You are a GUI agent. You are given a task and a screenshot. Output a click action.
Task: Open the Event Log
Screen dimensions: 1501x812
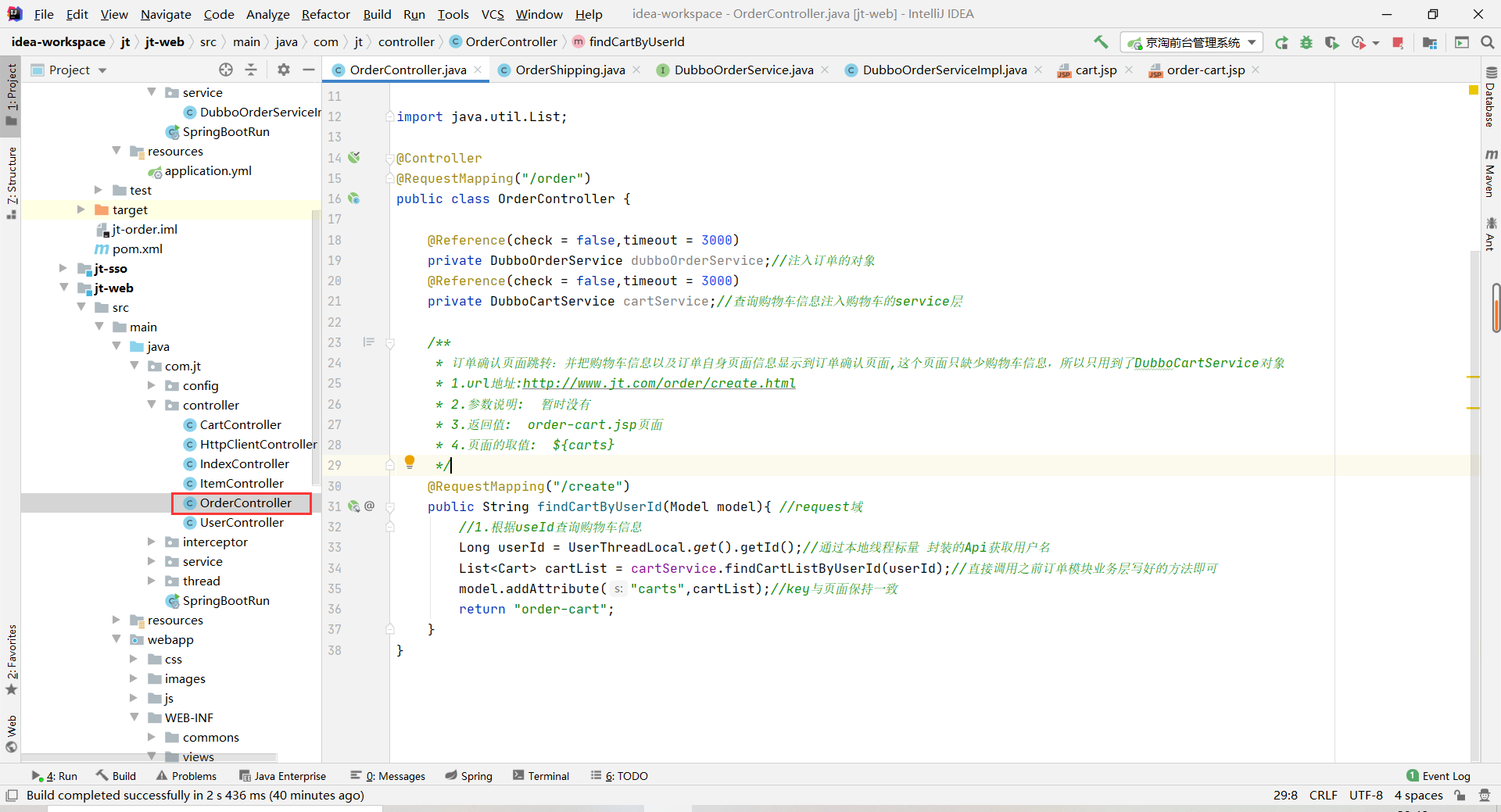coord(1438,776)
